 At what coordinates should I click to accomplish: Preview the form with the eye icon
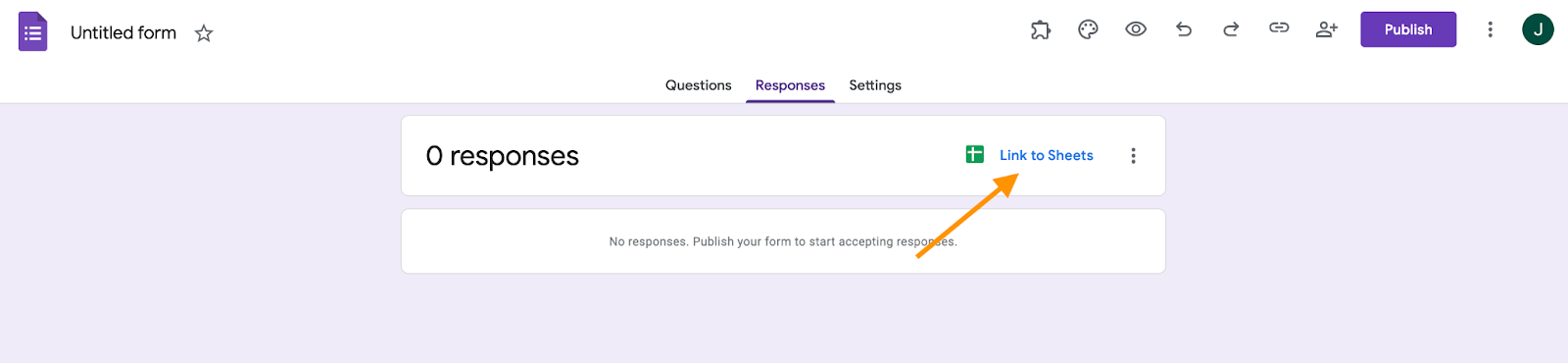[1136, 29]
